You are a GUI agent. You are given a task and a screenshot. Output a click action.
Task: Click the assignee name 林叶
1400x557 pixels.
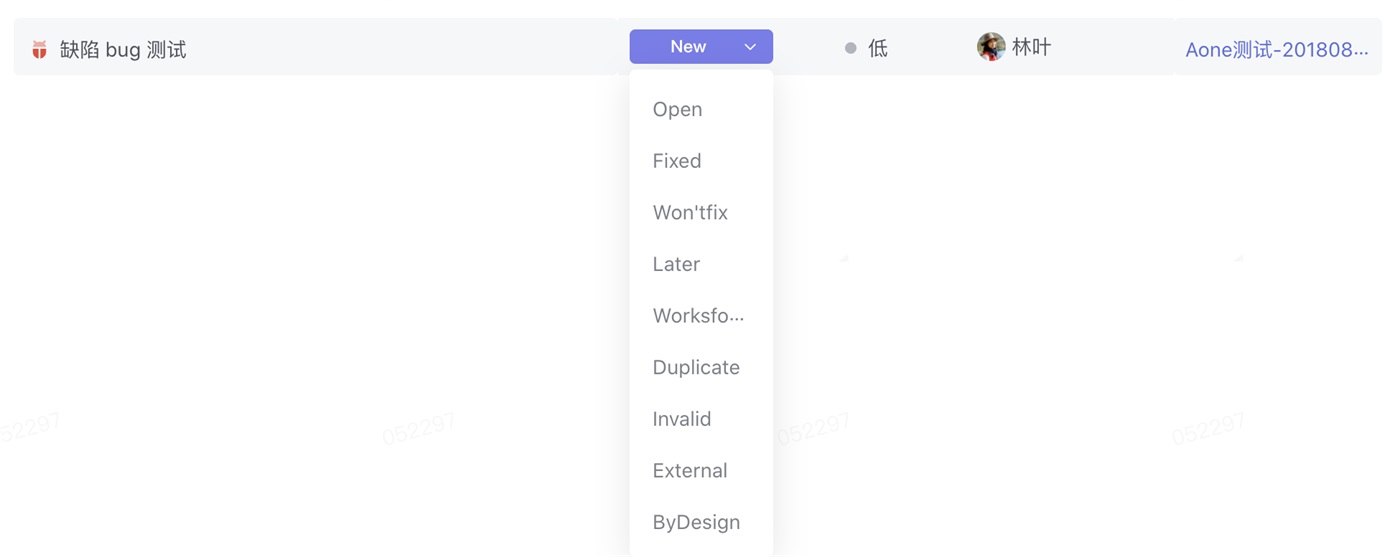pos(1031,47)
